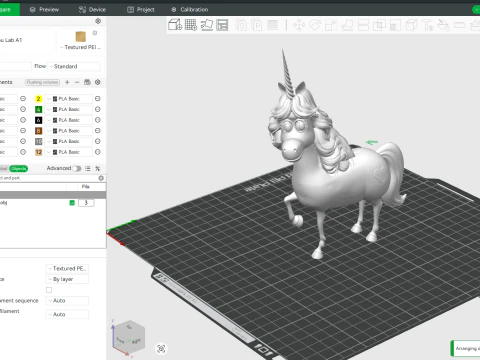Click the plus icon to add filament
The image size is (480, 360).
point(67,82)
